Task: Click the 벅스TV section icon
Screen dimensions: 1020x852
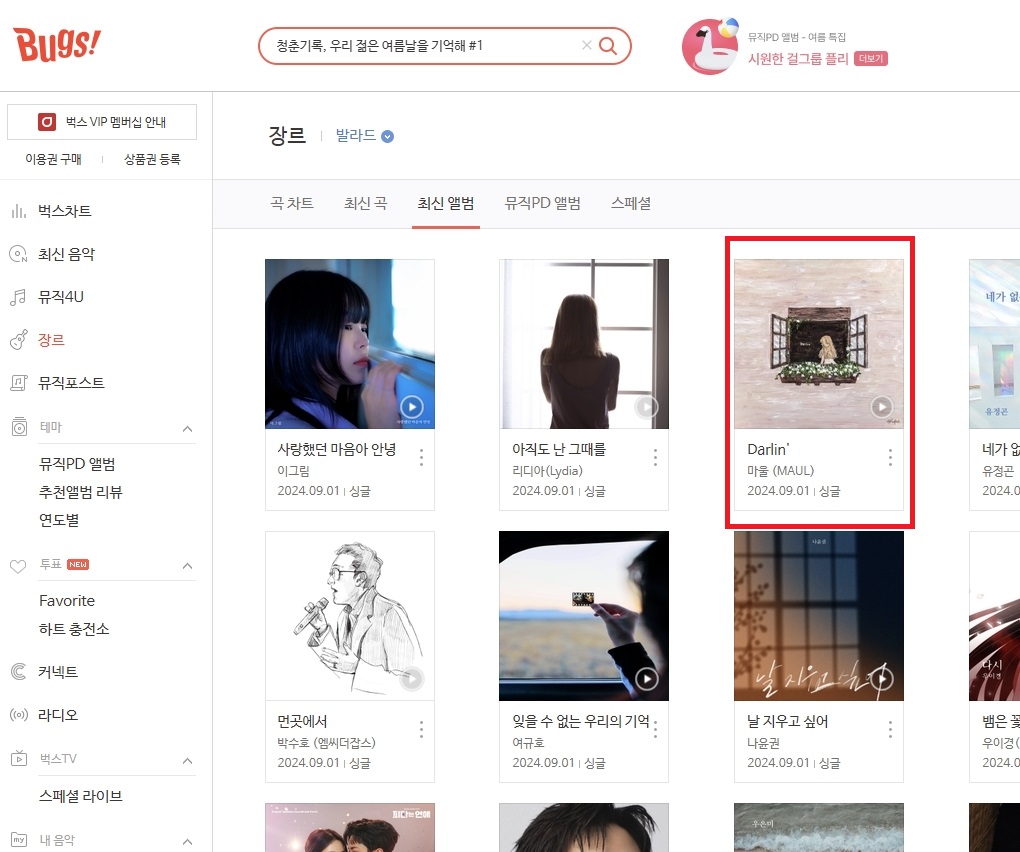Action: (19, 758)
